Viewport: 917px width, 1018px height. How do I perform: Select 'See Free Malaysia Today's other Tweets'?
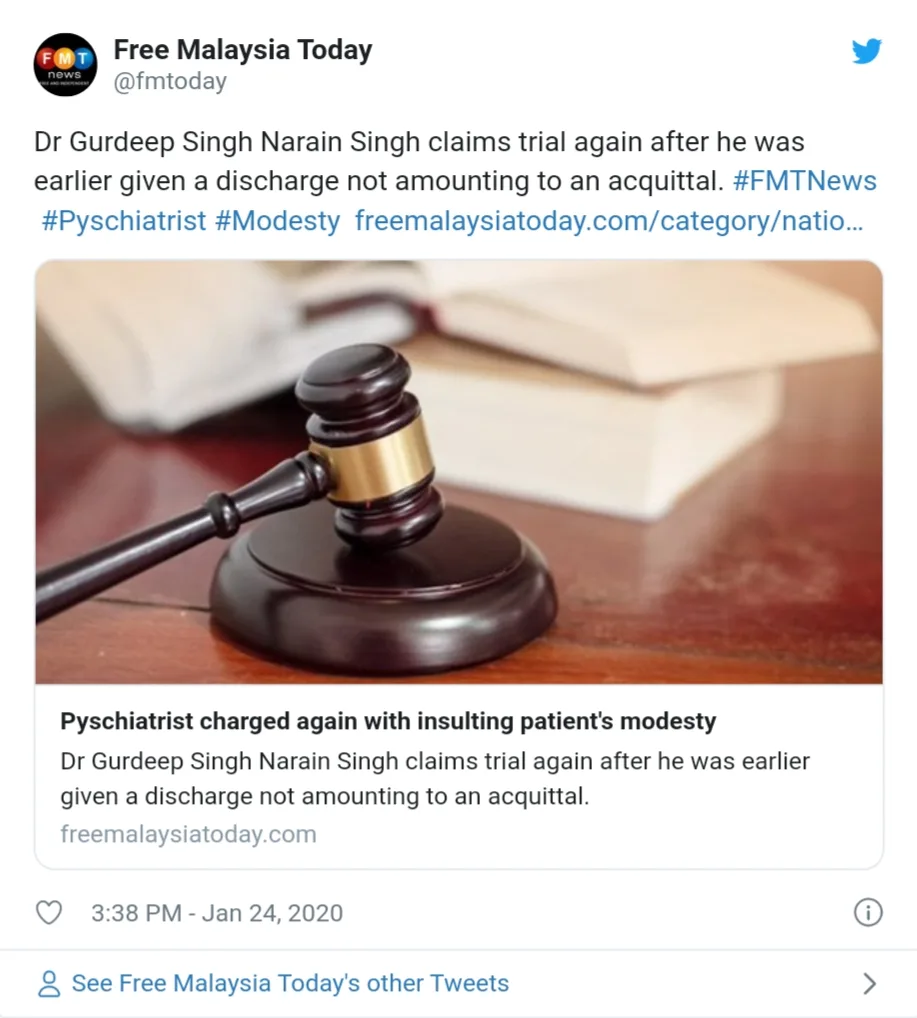(290, 984)
